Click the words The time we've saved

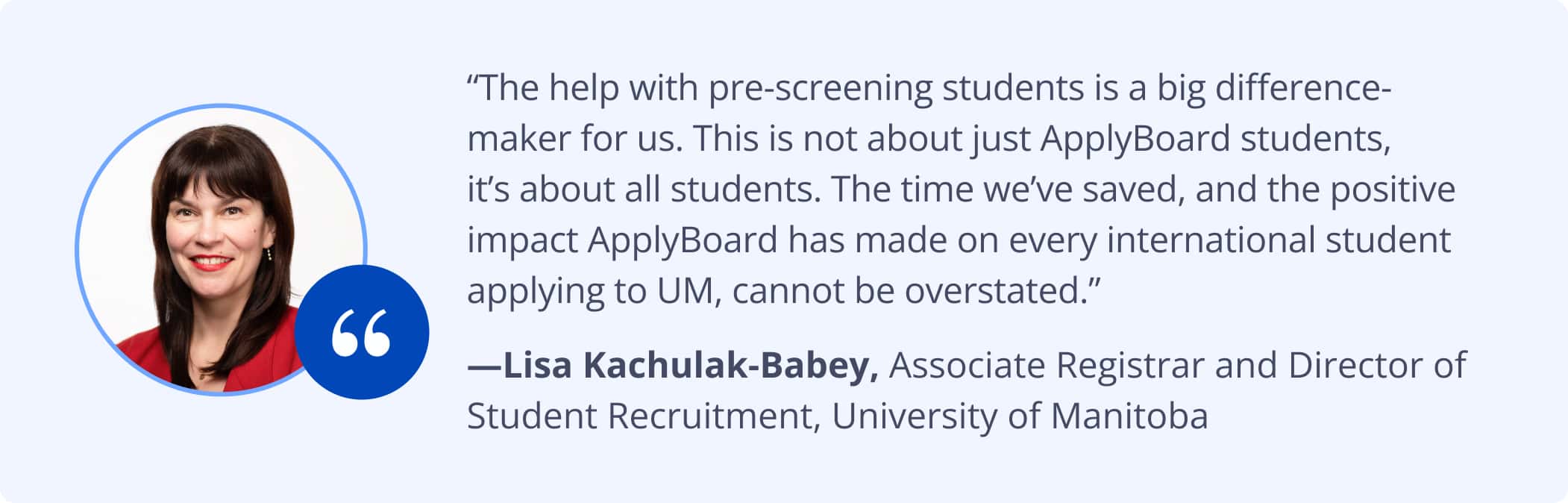tap(1008, 190)
